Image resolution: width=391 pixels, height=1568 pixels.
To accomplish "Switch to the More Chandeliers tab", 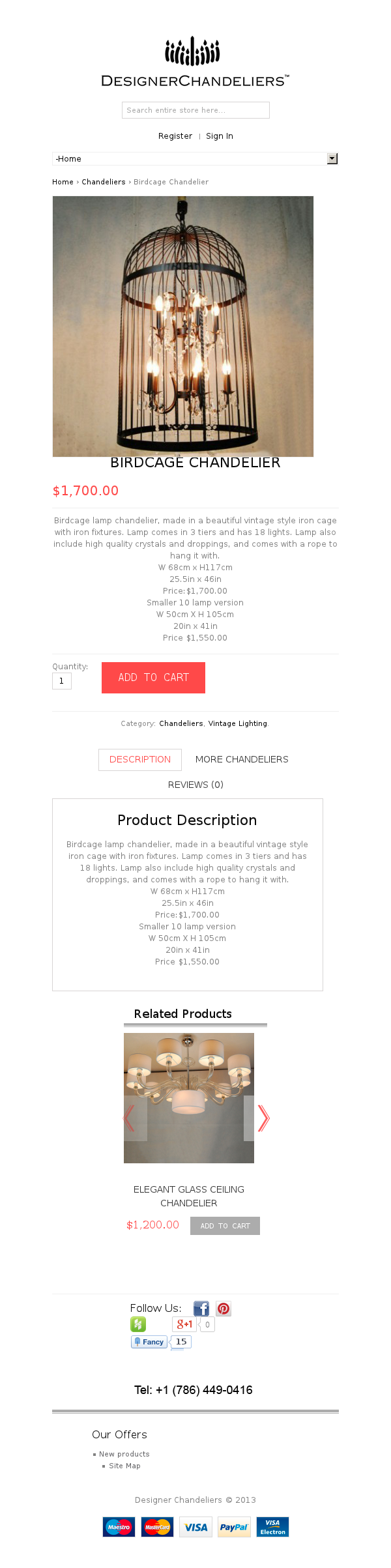I will click(x=242, y=759).
